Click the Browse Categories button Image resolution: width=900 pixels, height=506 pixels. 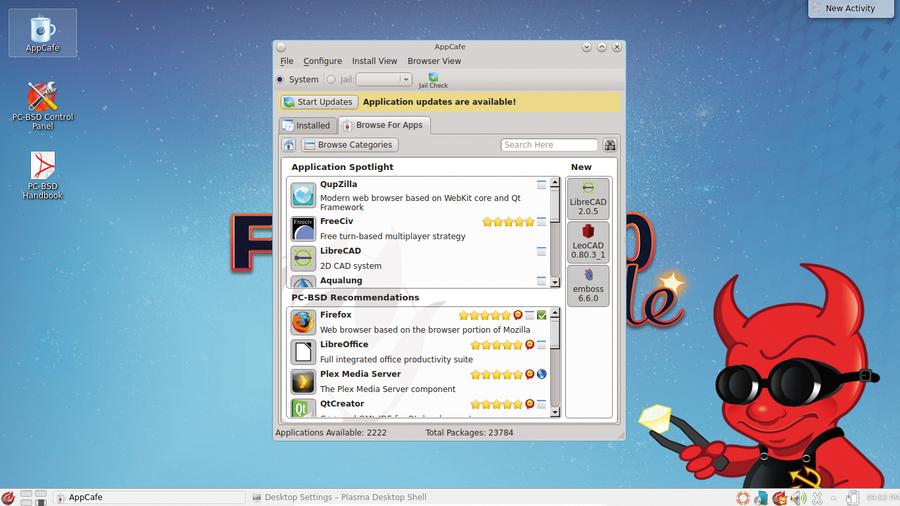coord(350,145)
